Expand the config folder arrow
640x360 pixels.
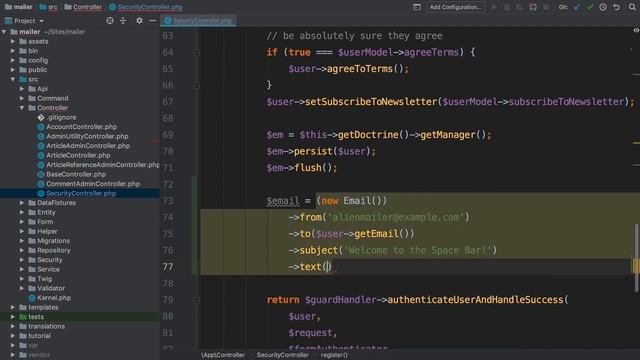(13, 60)
